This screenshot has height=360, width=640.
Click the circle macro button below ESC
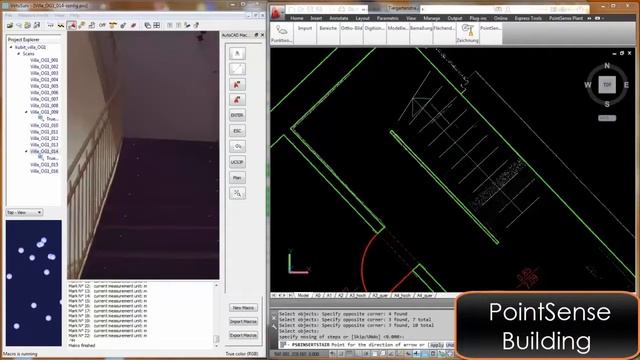237,146
